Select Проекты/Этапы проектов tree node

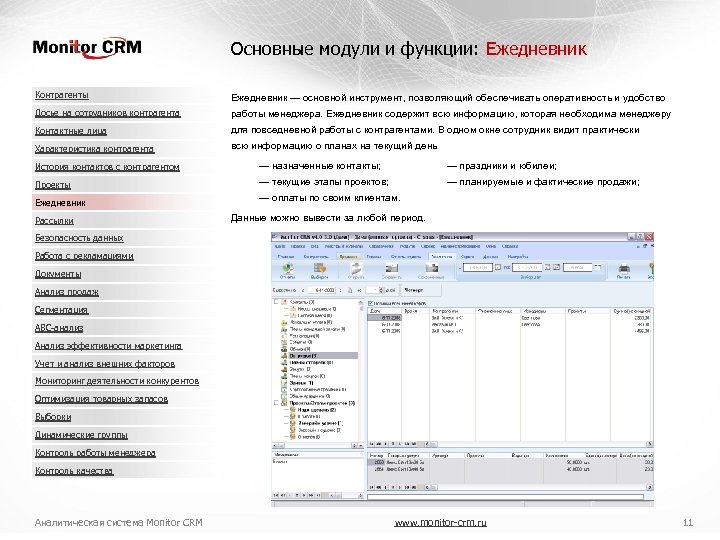pyautogui.click(x=322, y=403)
